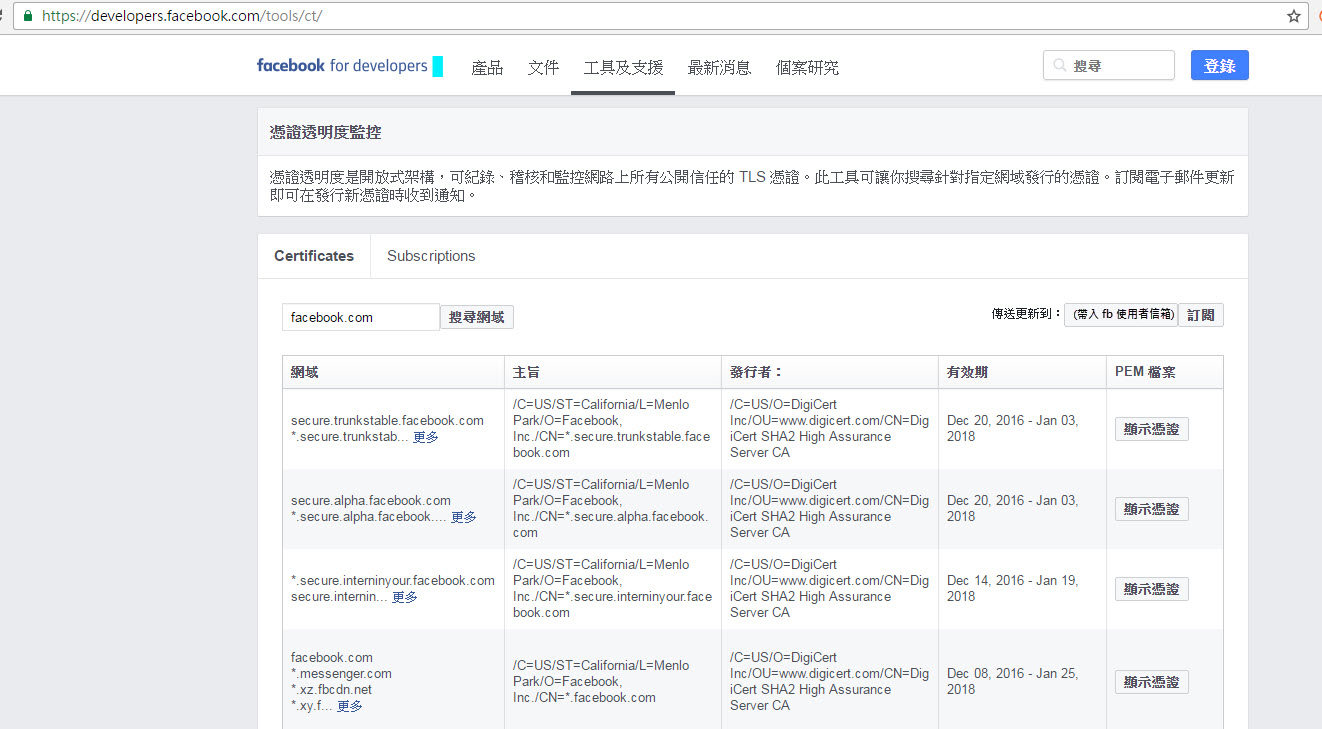The width and height of the screenshot is (1322, 729).
Task: Click the 訂閱 subscribe button
Action: (x=1200, y=315)
